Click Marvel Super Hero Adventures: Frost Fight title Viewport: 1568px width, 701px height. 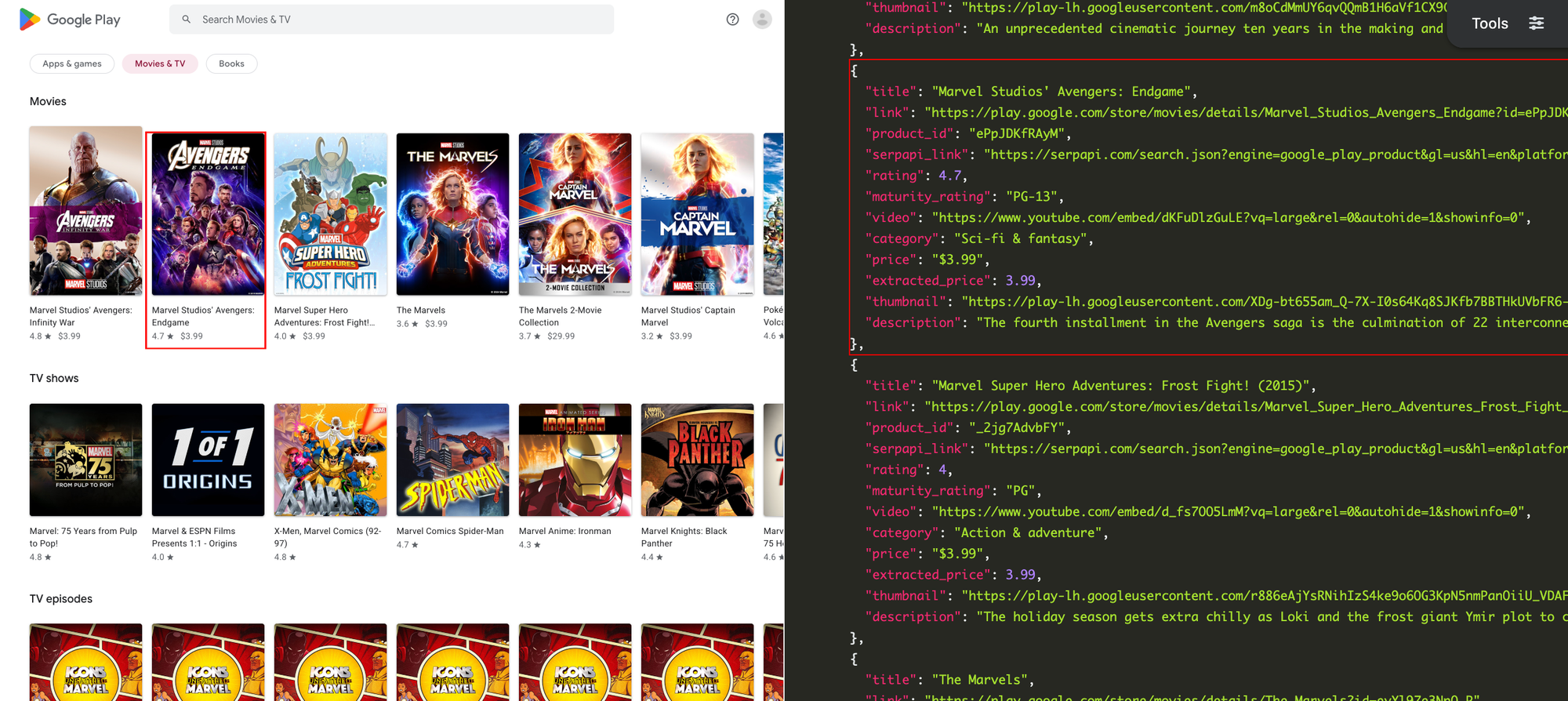[325, 316]
